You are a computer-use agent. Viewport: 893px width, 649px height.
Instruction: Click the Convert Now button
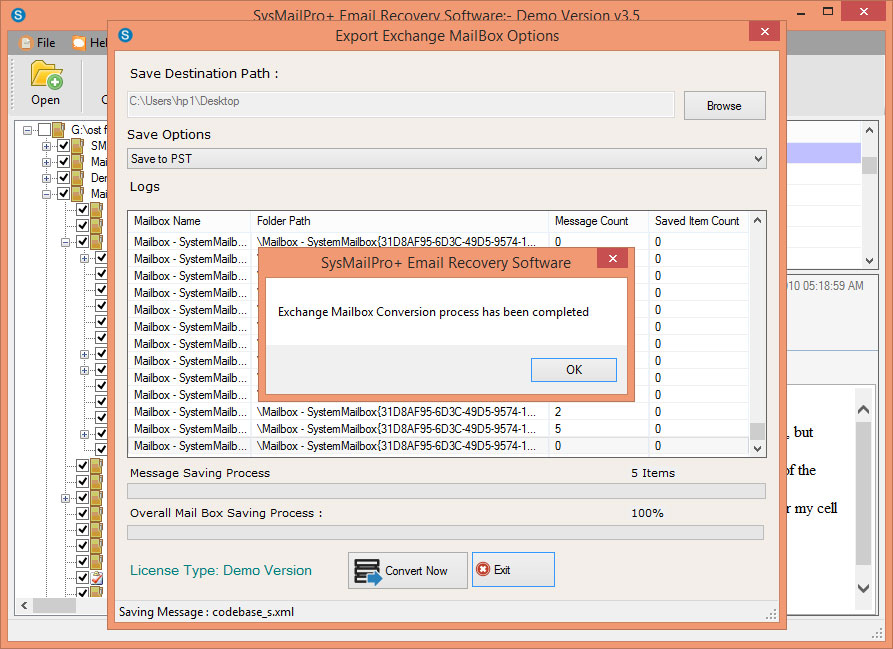pyautogui.click(x=408, y=570)
